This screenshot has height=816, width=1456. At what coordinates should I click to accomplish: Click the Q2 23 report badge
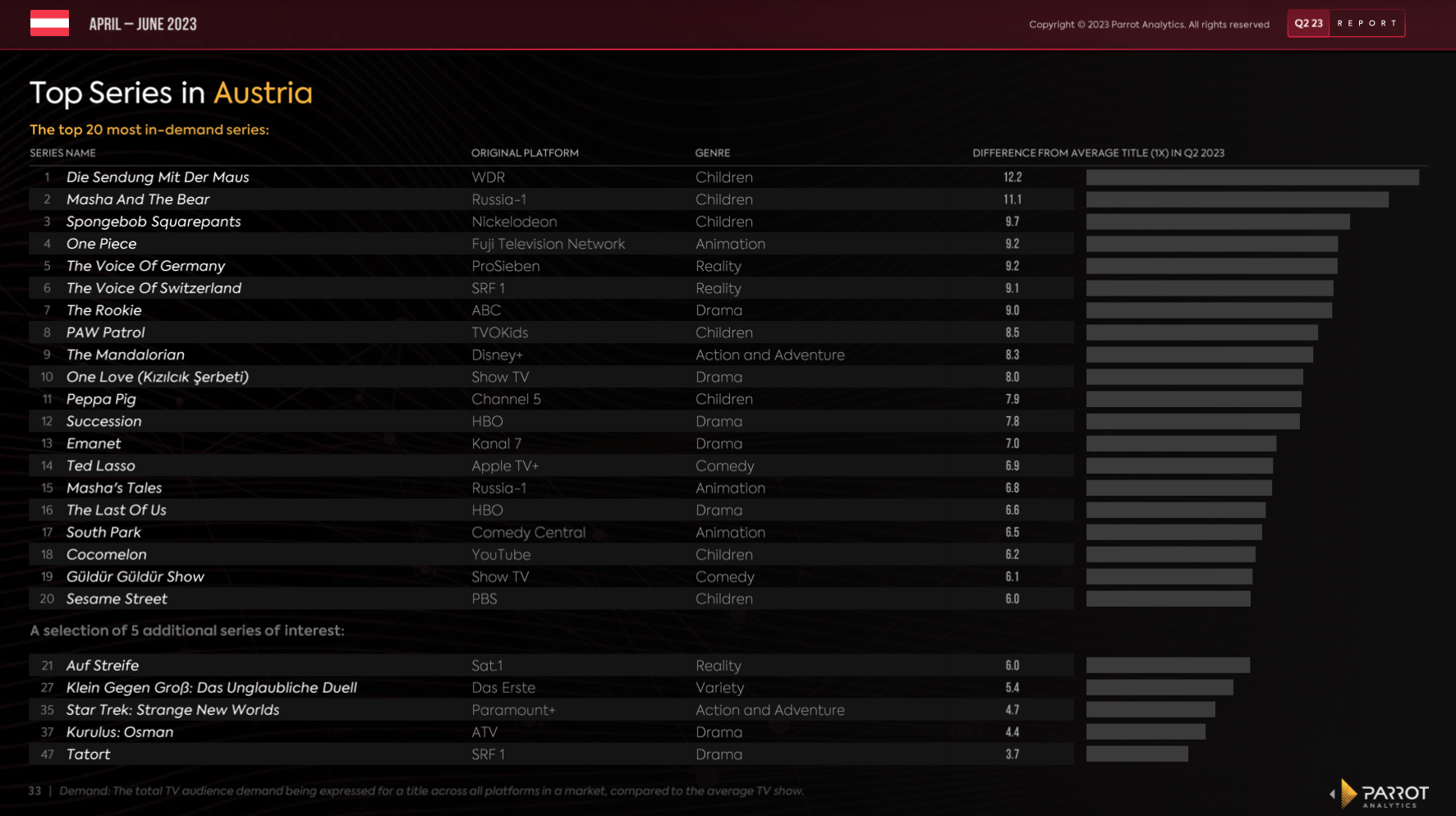click(1346, 24)
